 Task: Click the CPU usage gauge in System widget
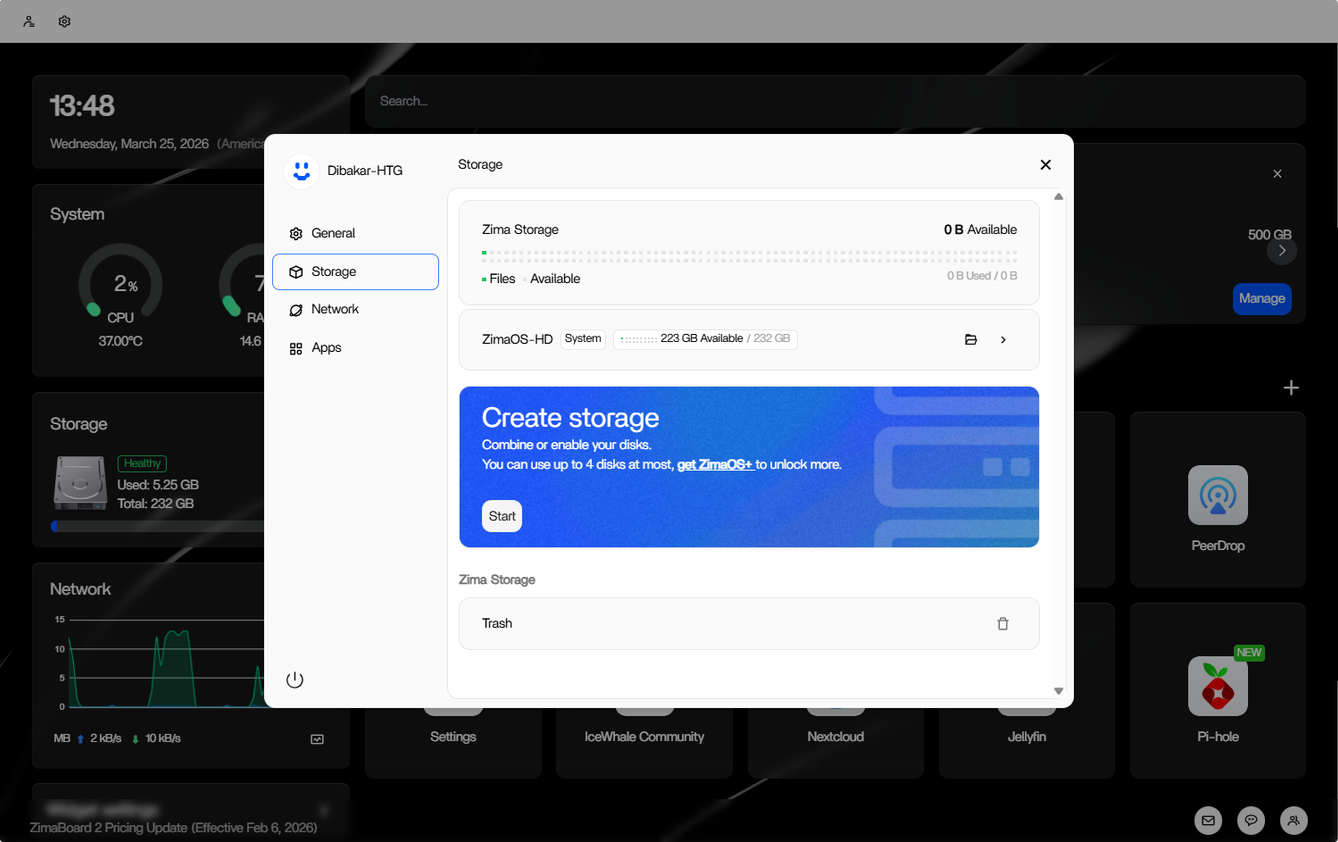(x=120, y=284)
